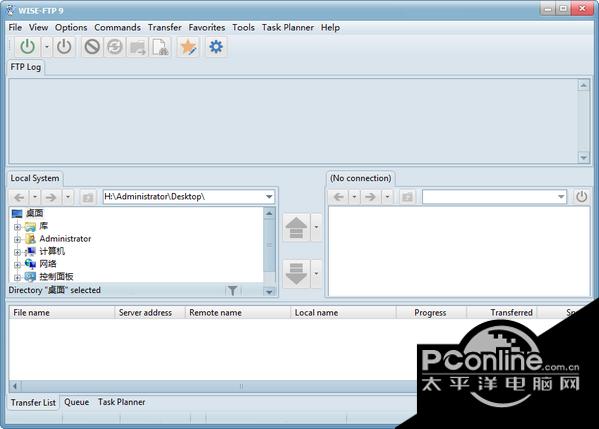The height and width of the screenshot is (429, 599).
Task: Click local panel parent folder icon
Action: (x=88, y=197)
